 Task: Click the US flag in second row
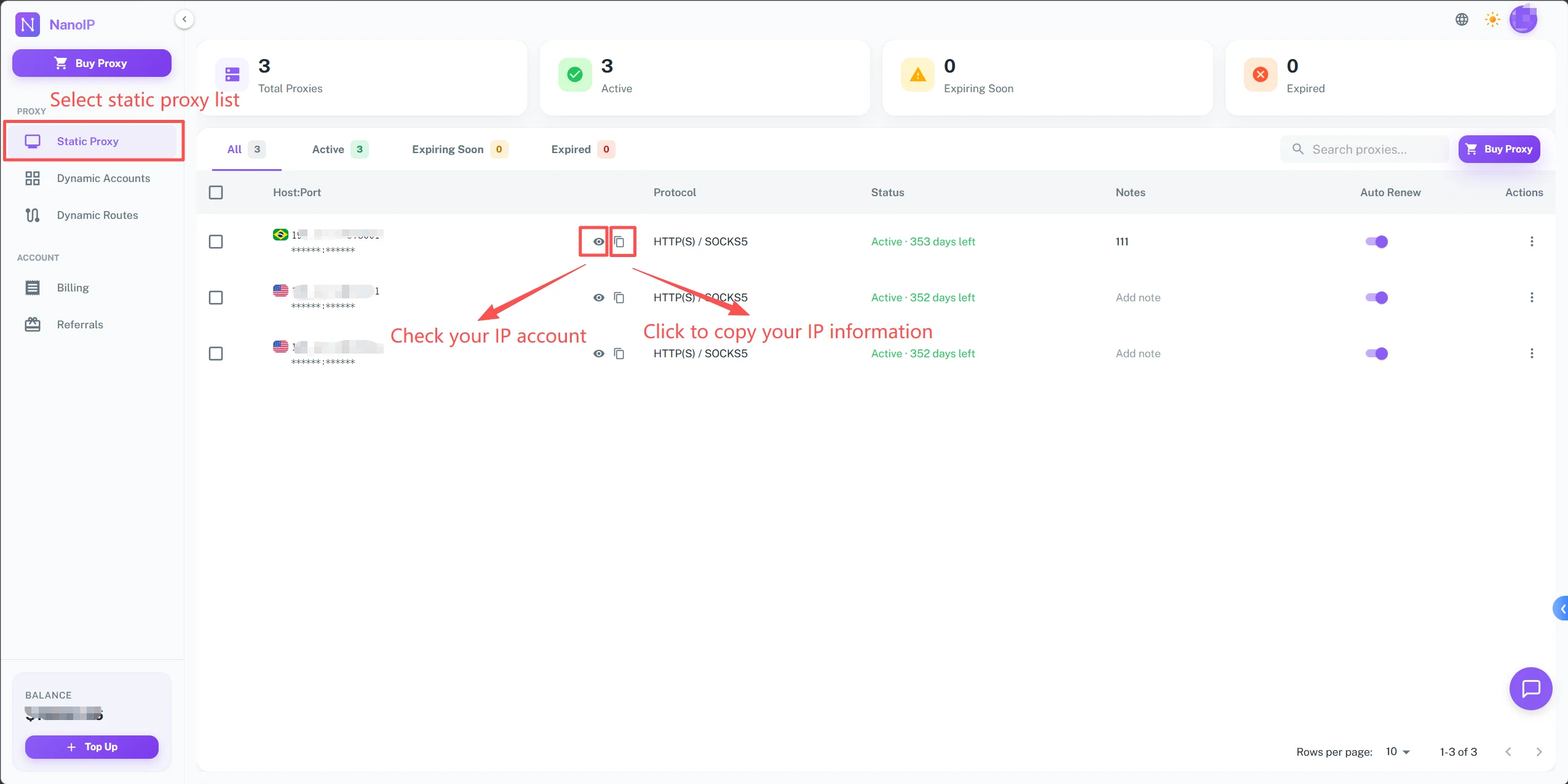click(x=280, y=290)
